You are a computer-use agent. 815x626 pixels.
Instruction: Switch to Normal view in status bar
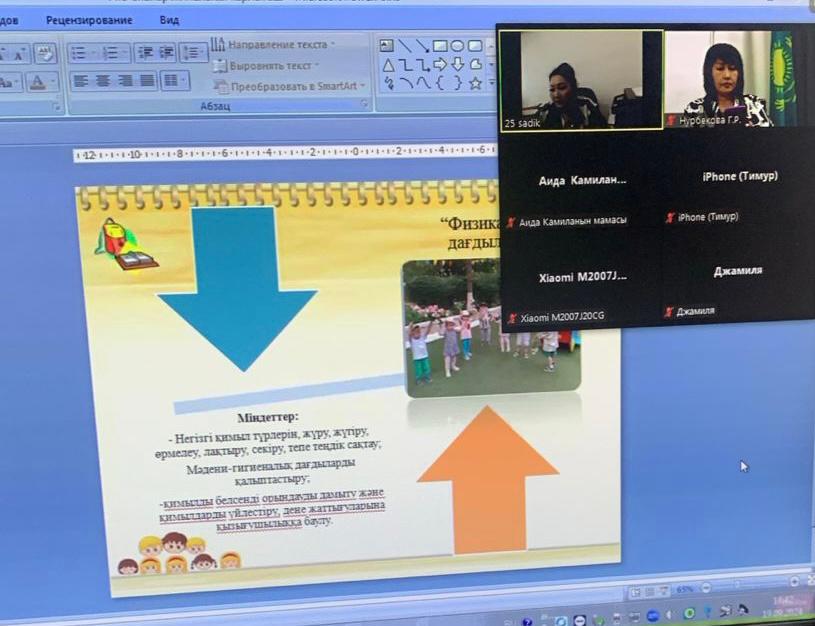tap(635, 593)
